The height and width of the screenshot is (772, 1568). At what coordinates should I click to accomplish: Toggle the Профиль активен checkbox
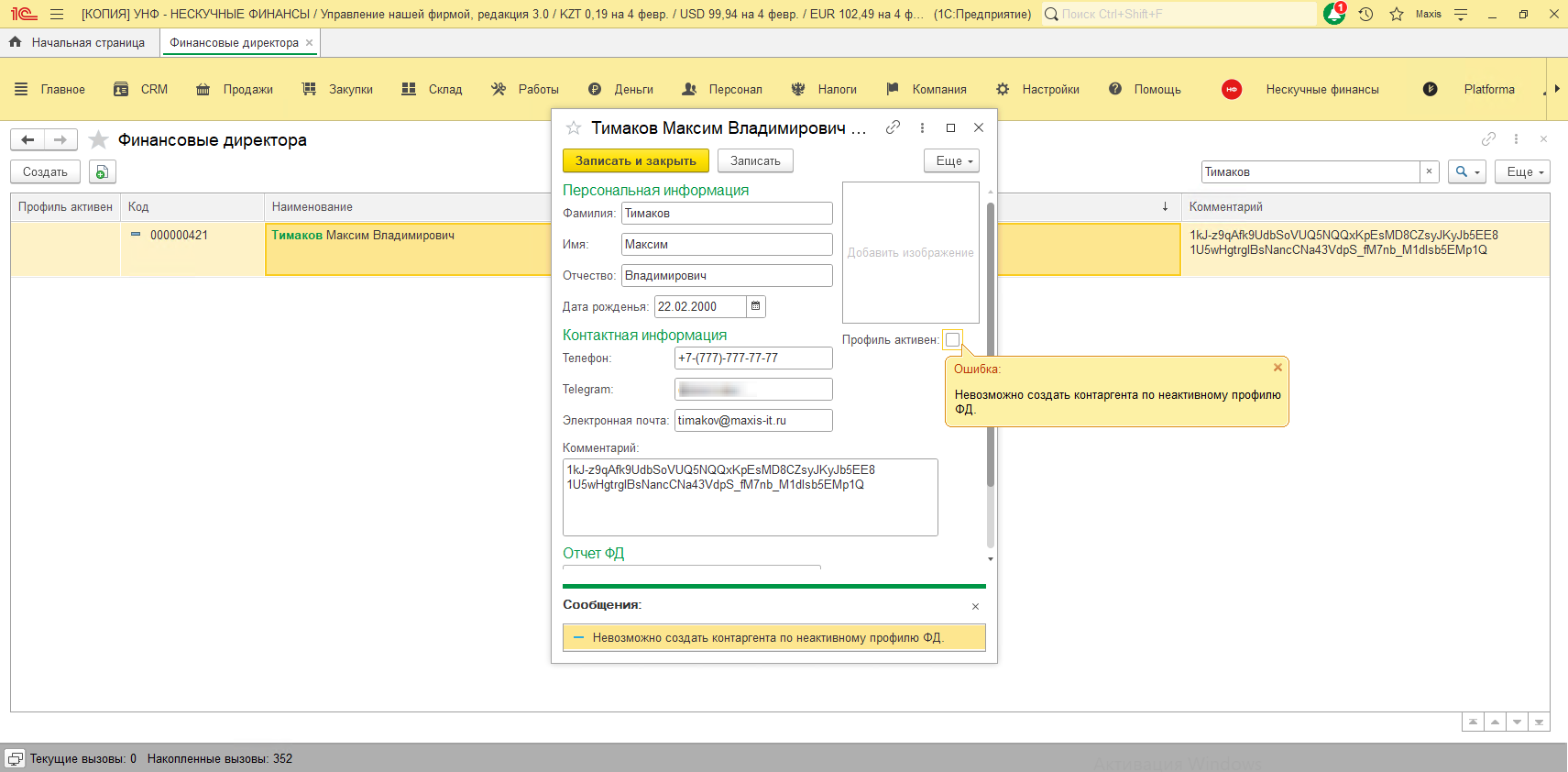pos(952,340)
